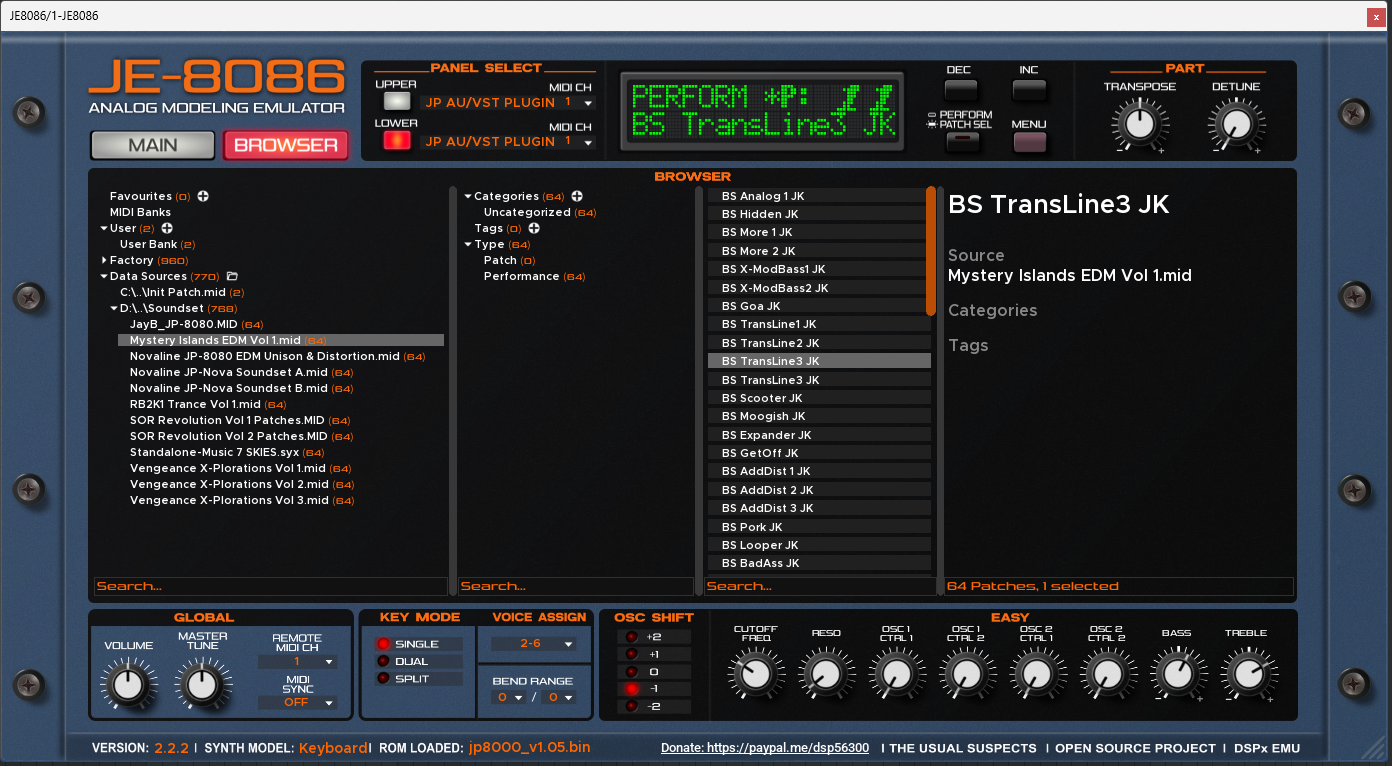Toggle the PERFORM / PATCH SEL button
The height and width of the screenshot is (766, 1392).
pyautogui.click(x=961, y=141)
